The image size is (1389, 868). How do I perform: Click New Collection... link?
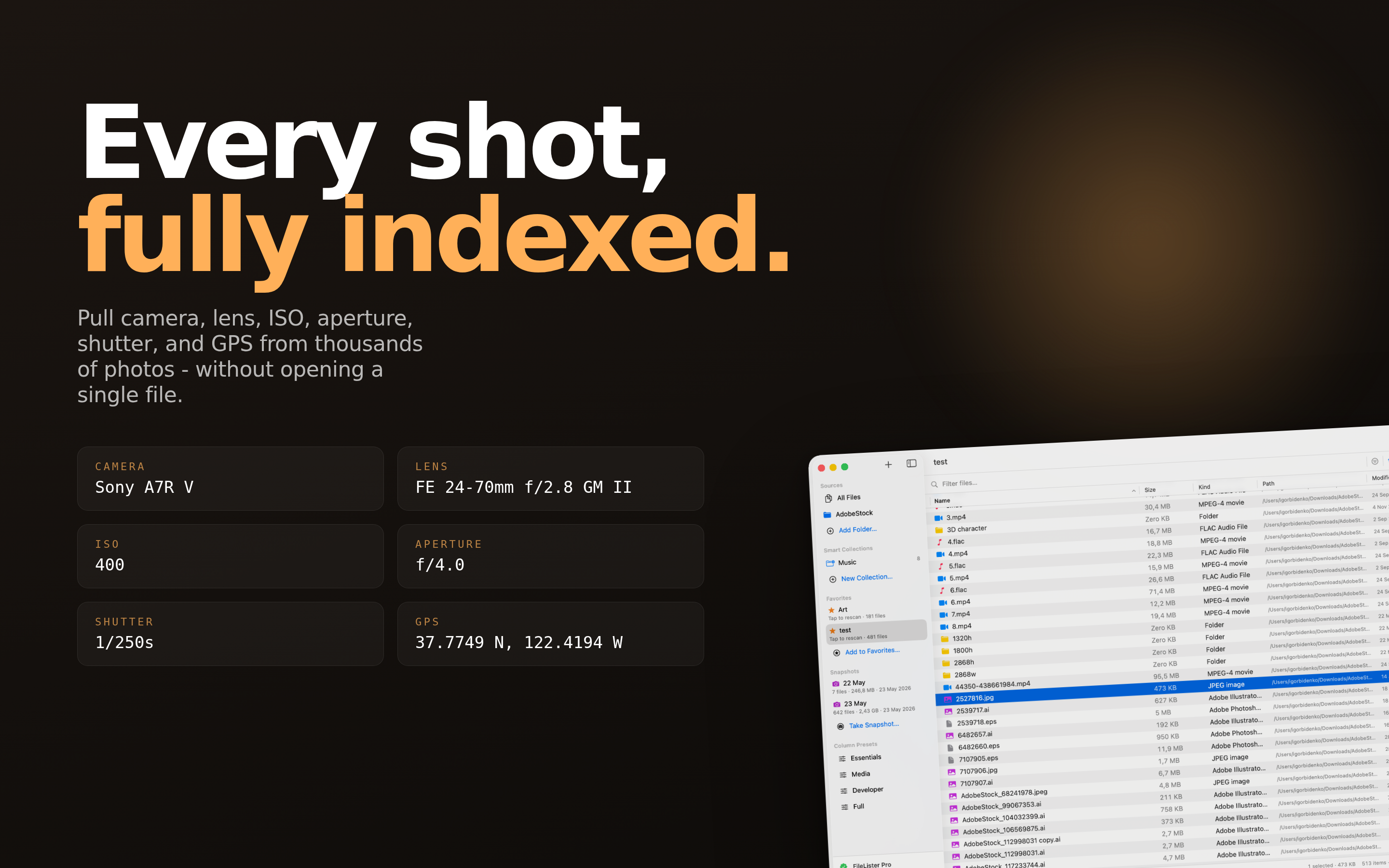[x=860, y=578]
